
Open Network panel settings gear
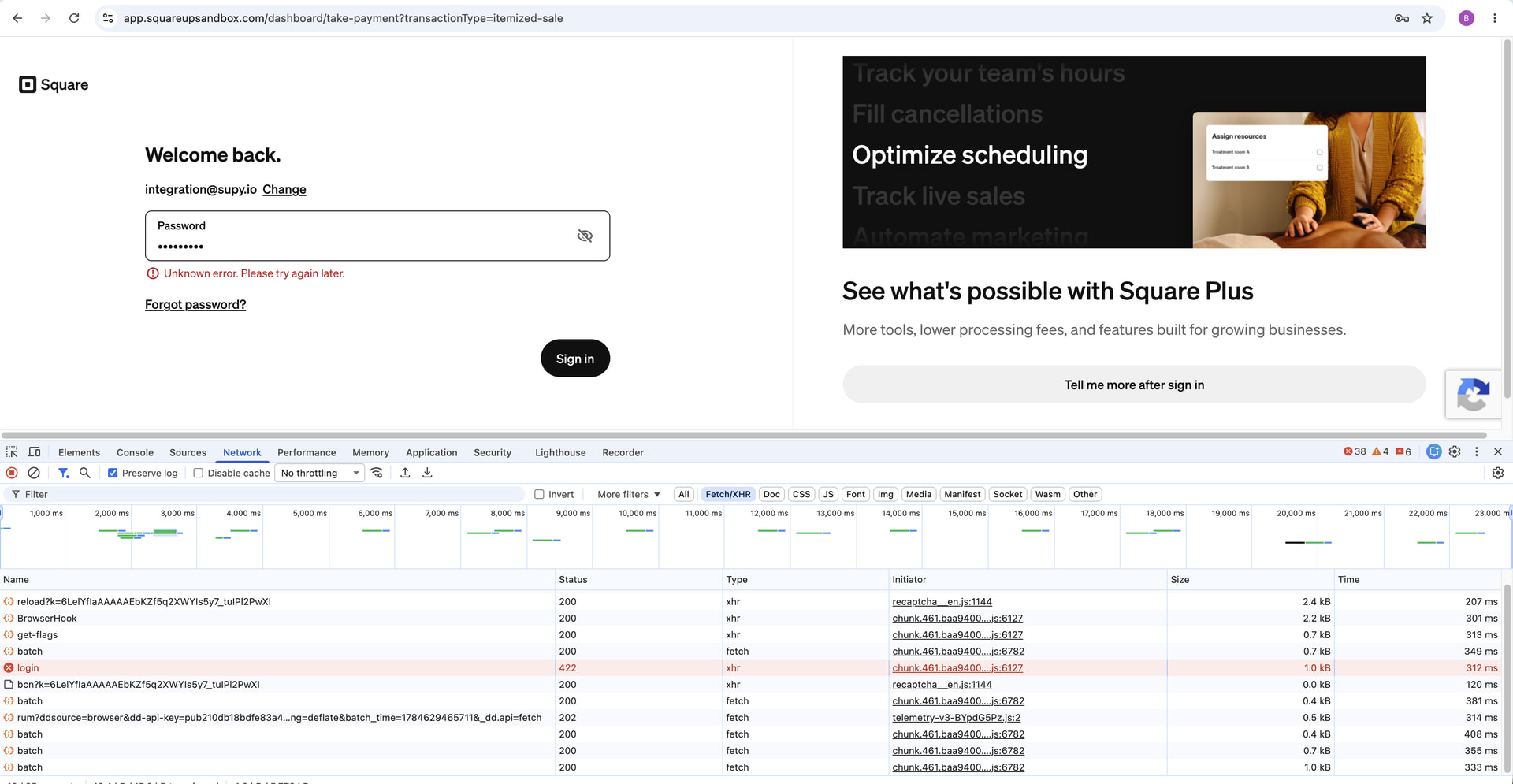point(1498,473)
